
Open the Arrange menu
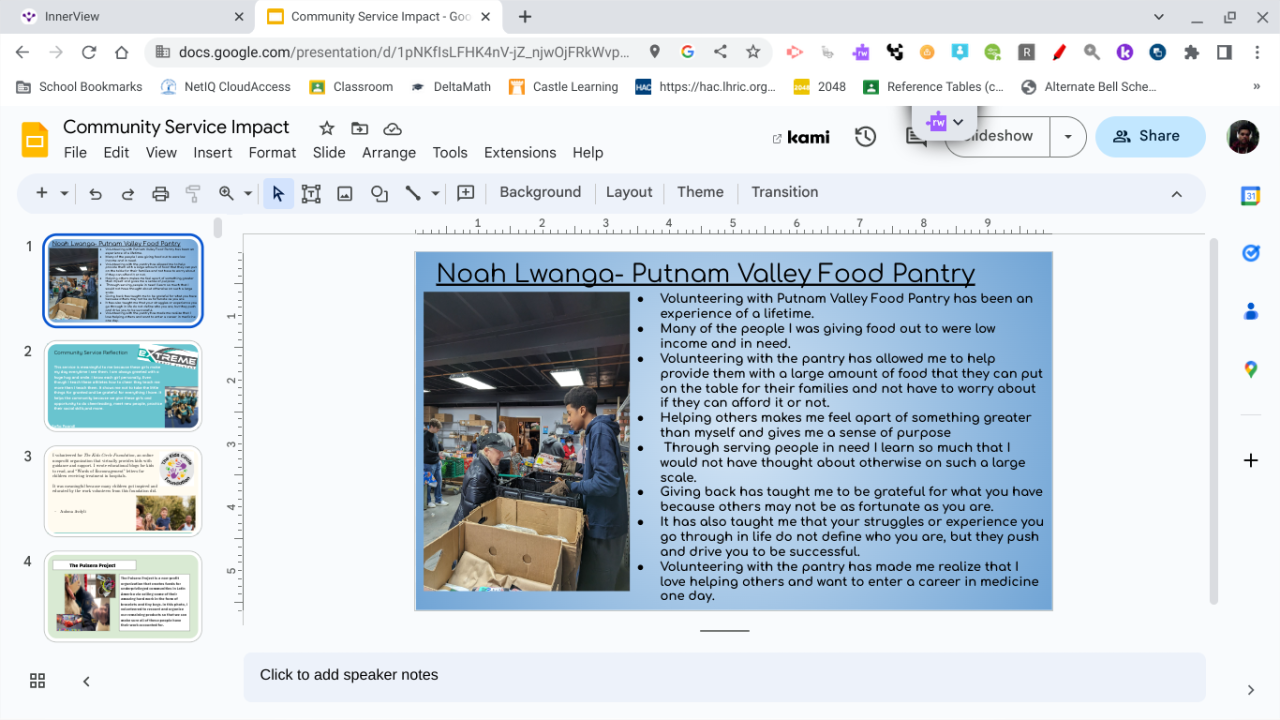[x=389, y=153]
